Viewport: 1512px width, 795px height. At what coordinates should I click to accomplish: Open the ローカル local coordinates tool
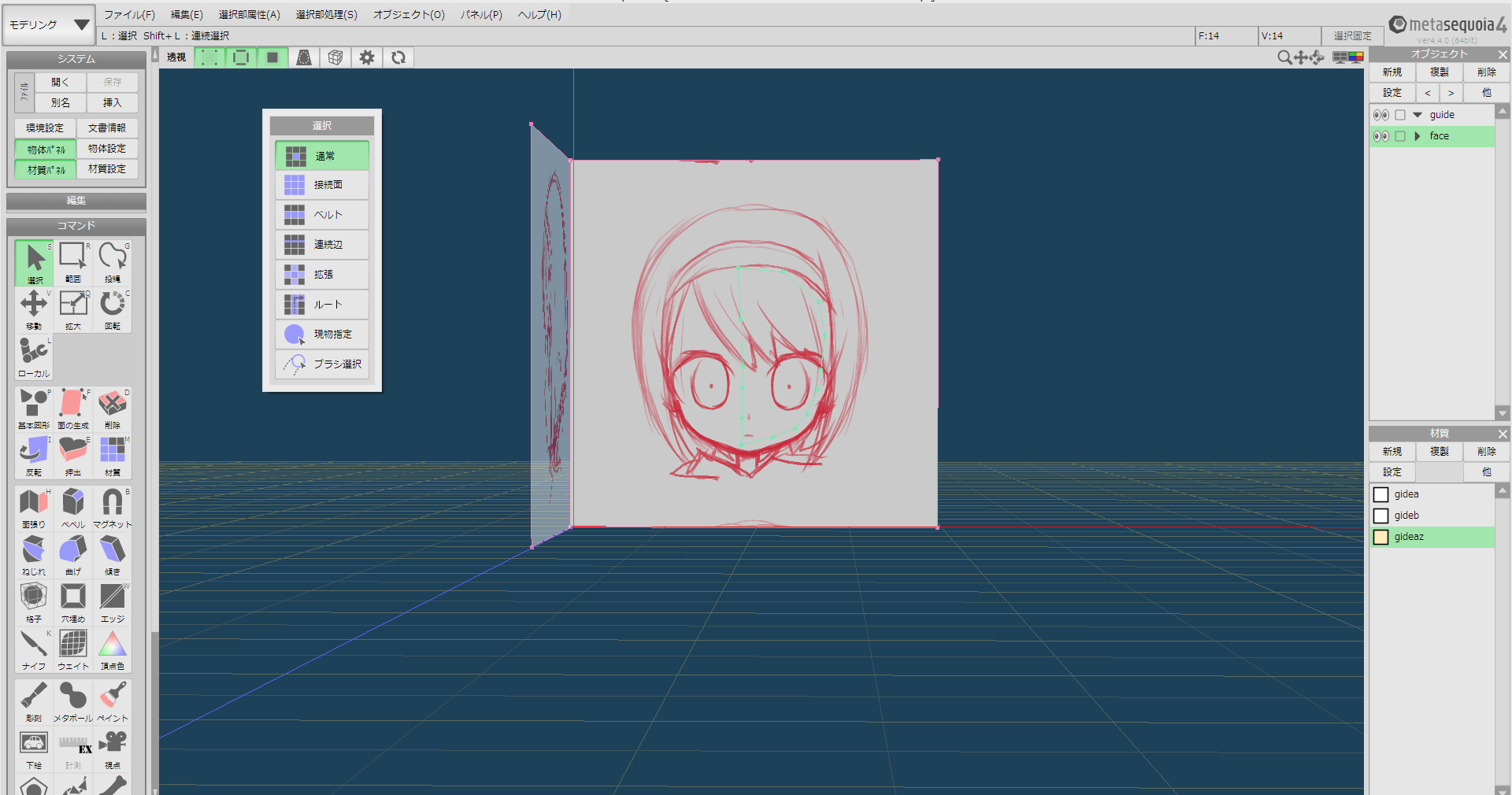tap(34, 357)
